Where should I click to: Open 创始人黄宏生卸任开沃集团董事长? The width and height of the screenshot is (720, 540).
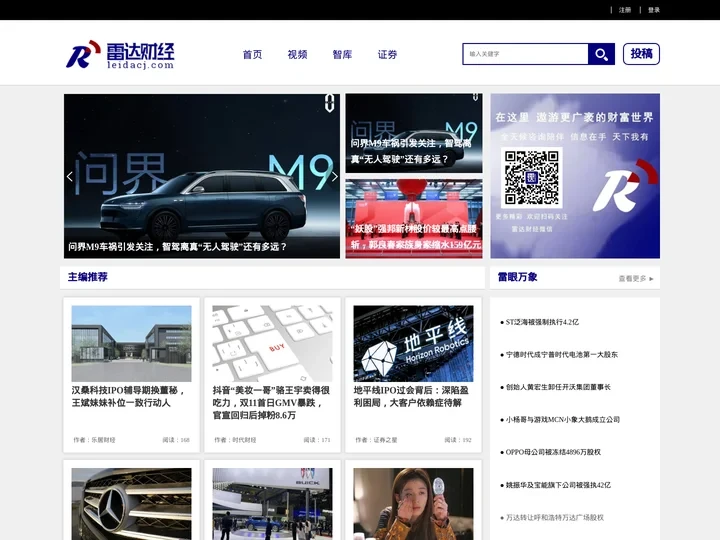[x=558, y=387]
